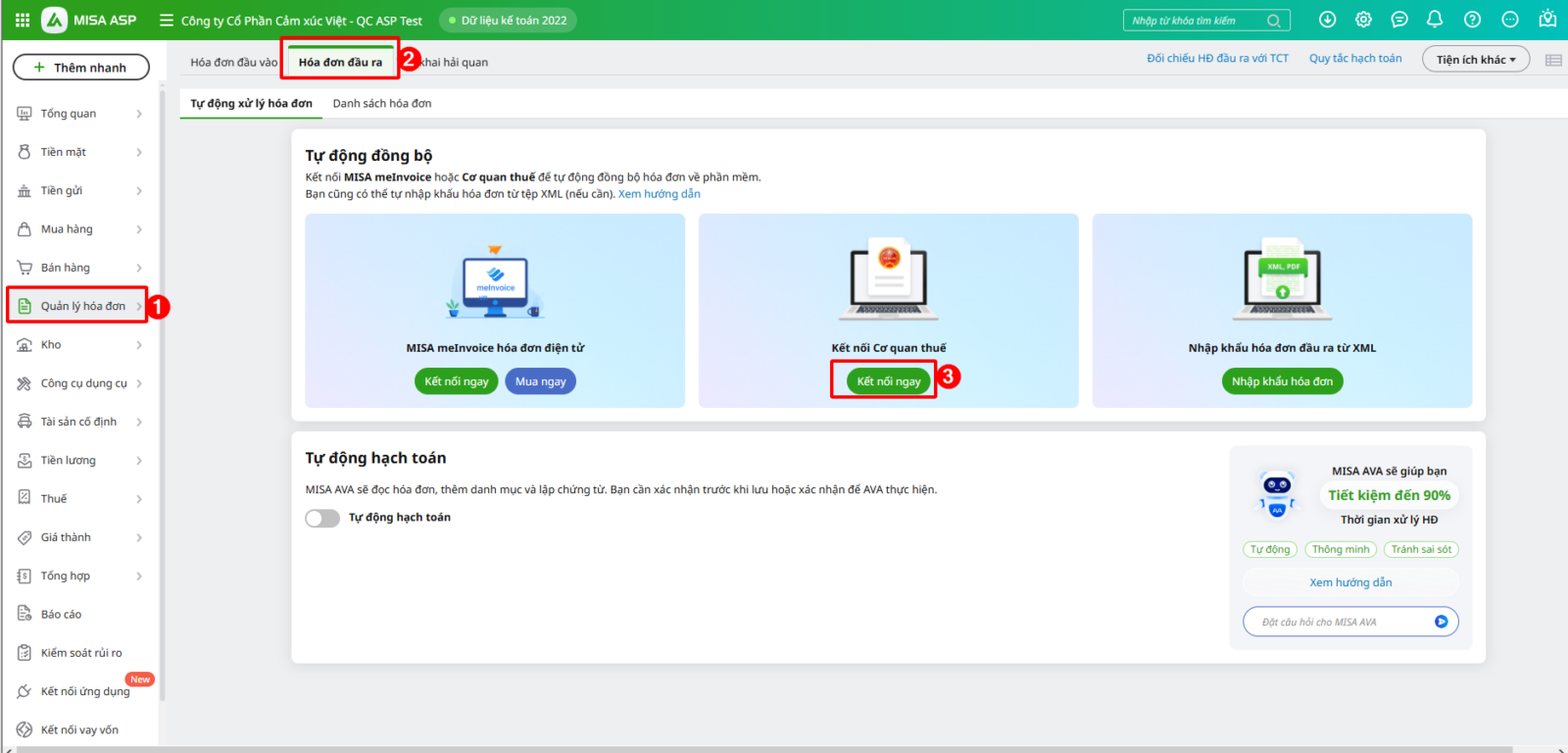Open the help question mark icon
Viewport: 1568px width, 753px height.
1472,20
